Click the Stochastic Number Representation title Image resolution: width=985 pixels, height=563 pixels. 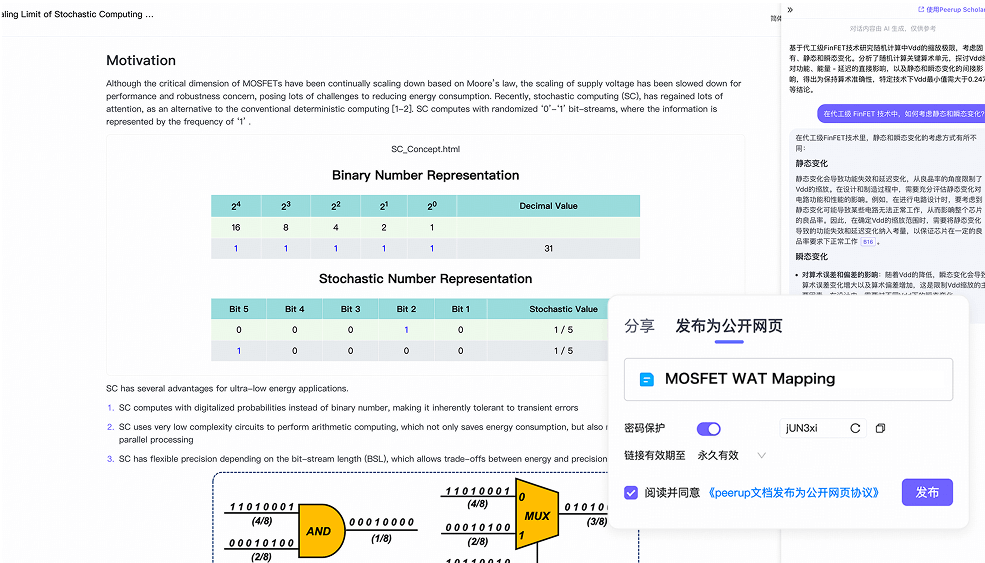click(425, 279)
